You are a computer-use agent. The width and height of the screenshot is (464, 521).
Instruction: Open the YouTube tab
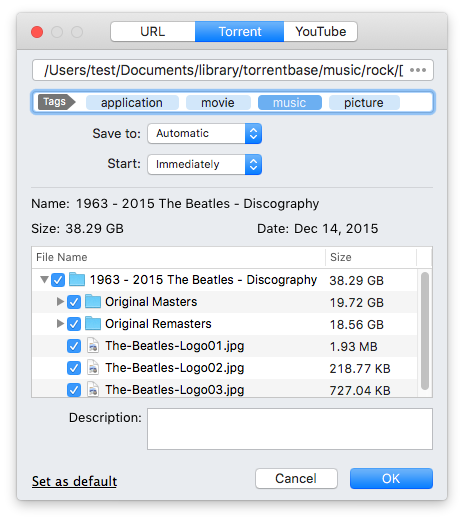[320, 32]
